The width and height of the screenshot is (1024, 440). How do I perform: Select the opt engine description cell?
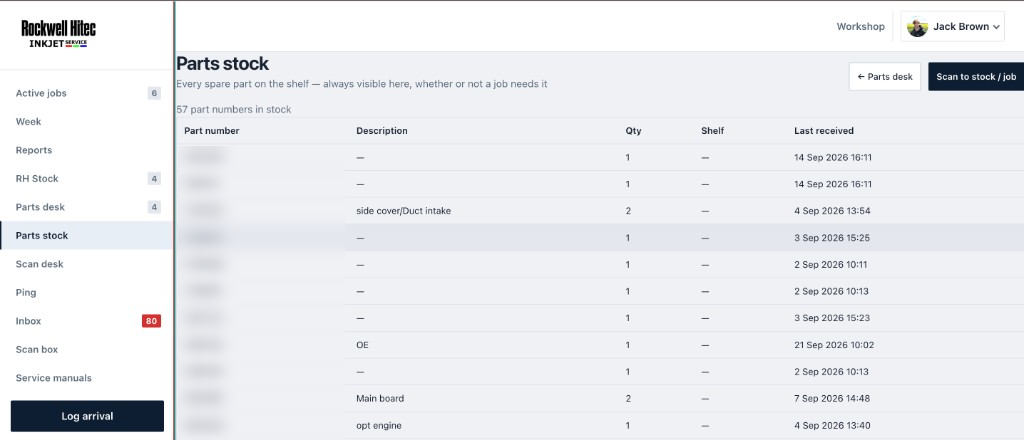[x=379, y=426]
